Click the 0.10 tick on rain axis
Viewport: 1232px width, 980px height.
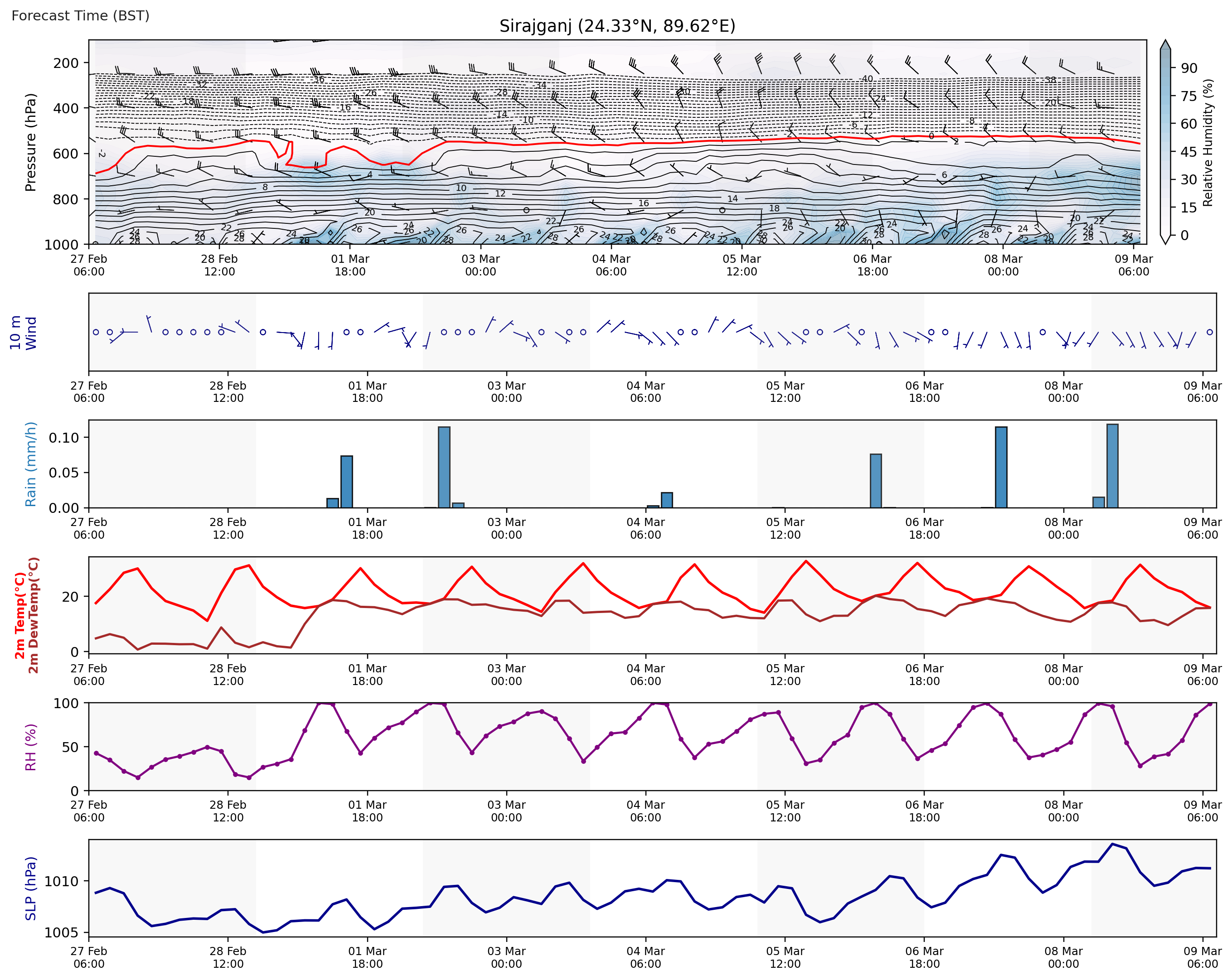coord(63,438)
